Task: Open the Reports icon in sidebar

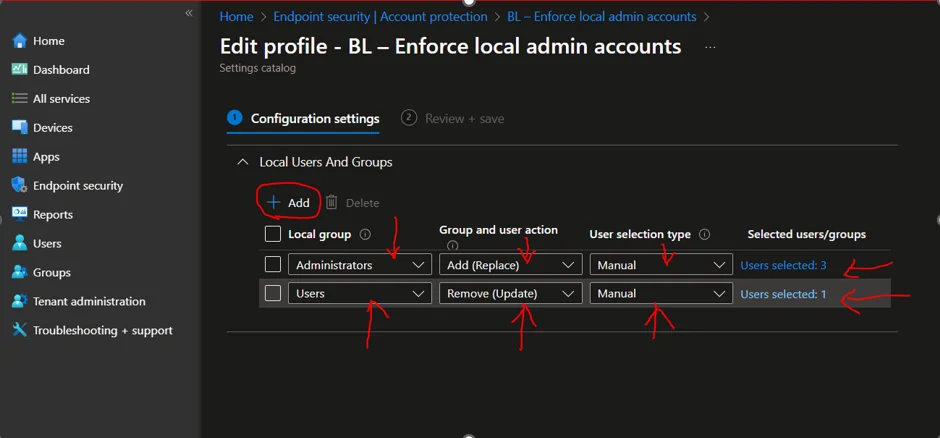Action: point(19,214)
